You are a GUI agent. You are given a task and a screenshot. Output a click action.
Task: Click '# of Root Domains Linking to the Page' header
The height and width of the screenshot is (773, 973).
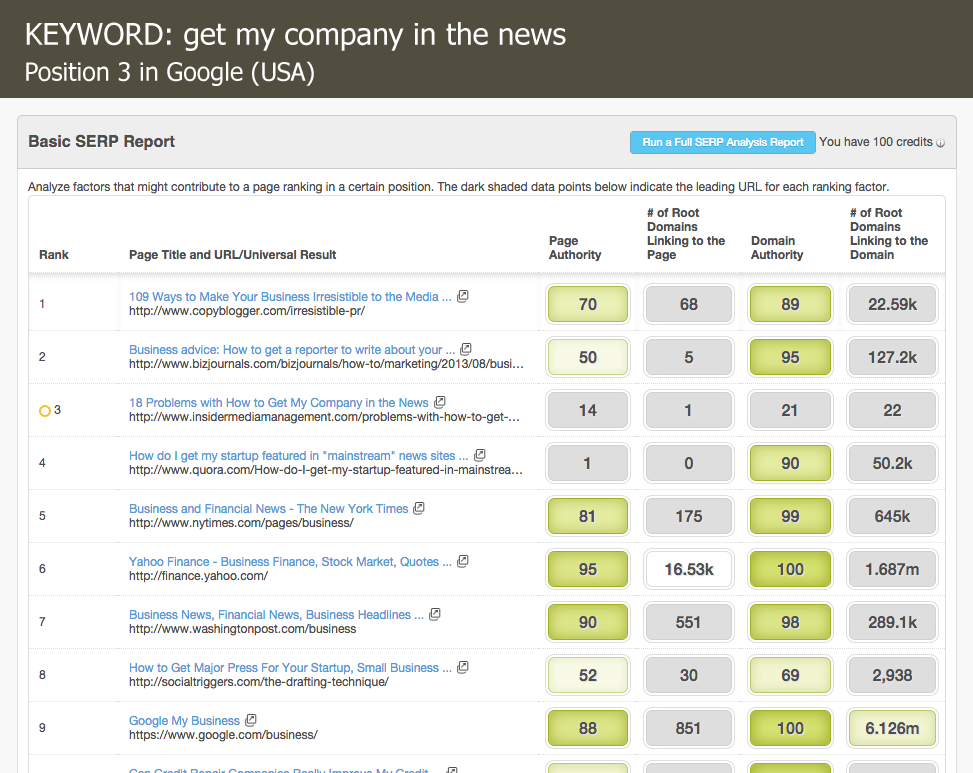tap(686, 234)
